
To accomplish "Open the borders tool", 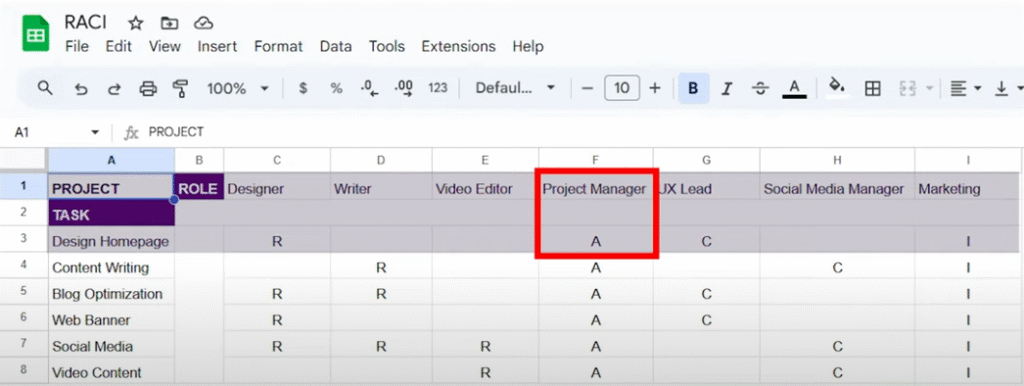I will (872, 88).
